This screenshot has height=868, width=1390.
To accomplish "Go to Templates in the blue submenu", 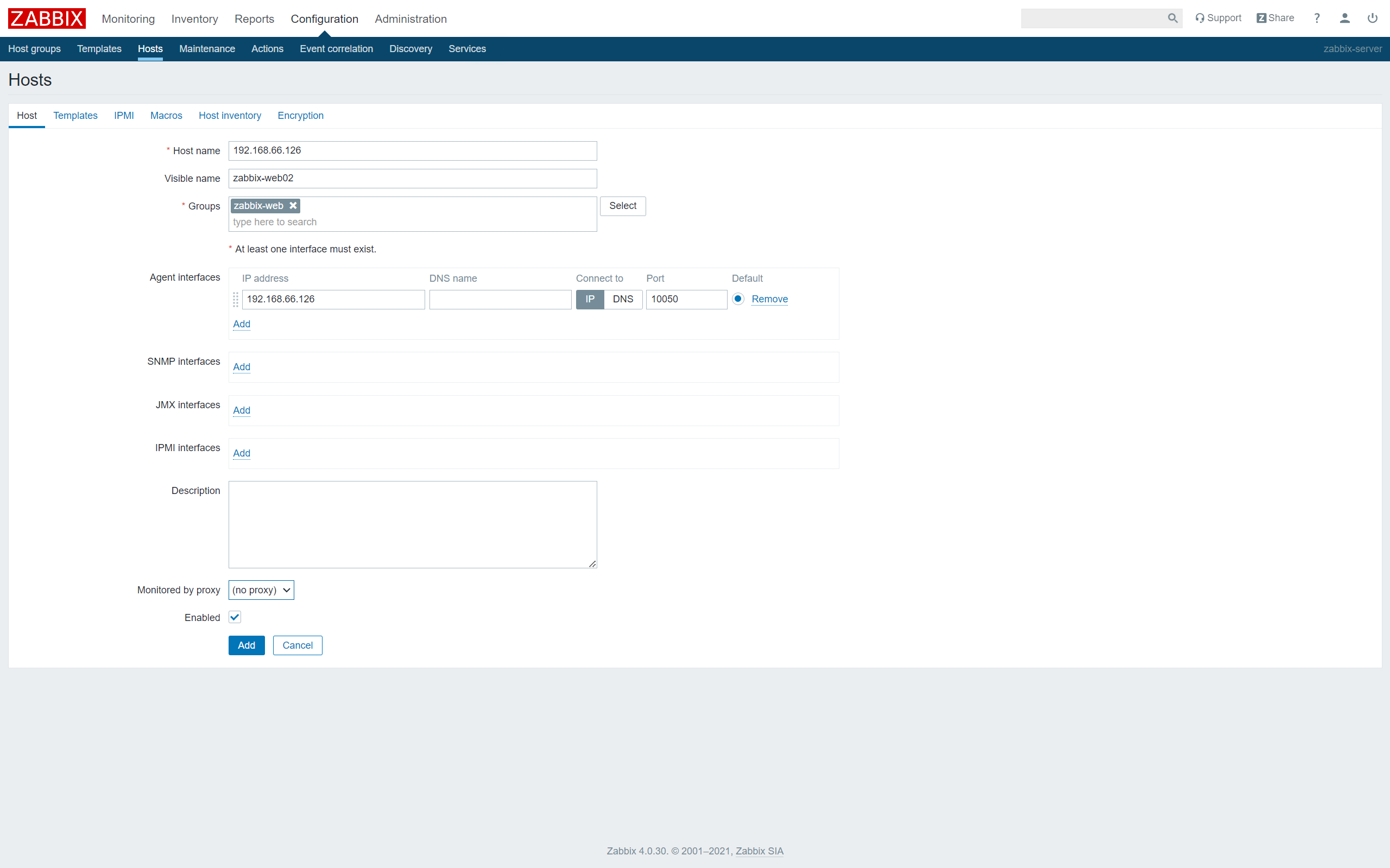I will click(x=99, y=49).
